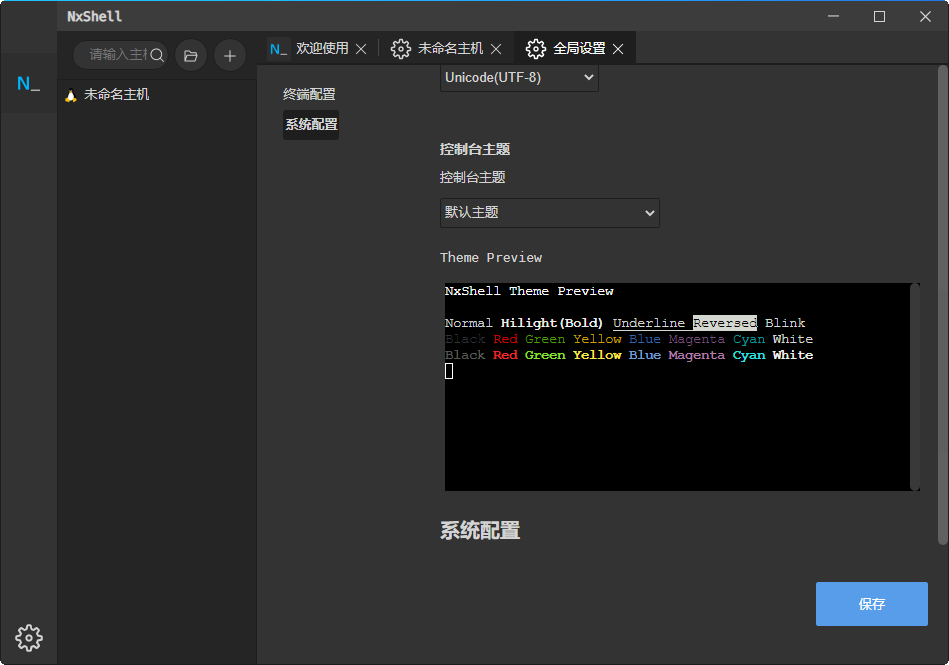Click the bold 控制台主题 heading
This screenshot has height=665, width=949.
474,149
